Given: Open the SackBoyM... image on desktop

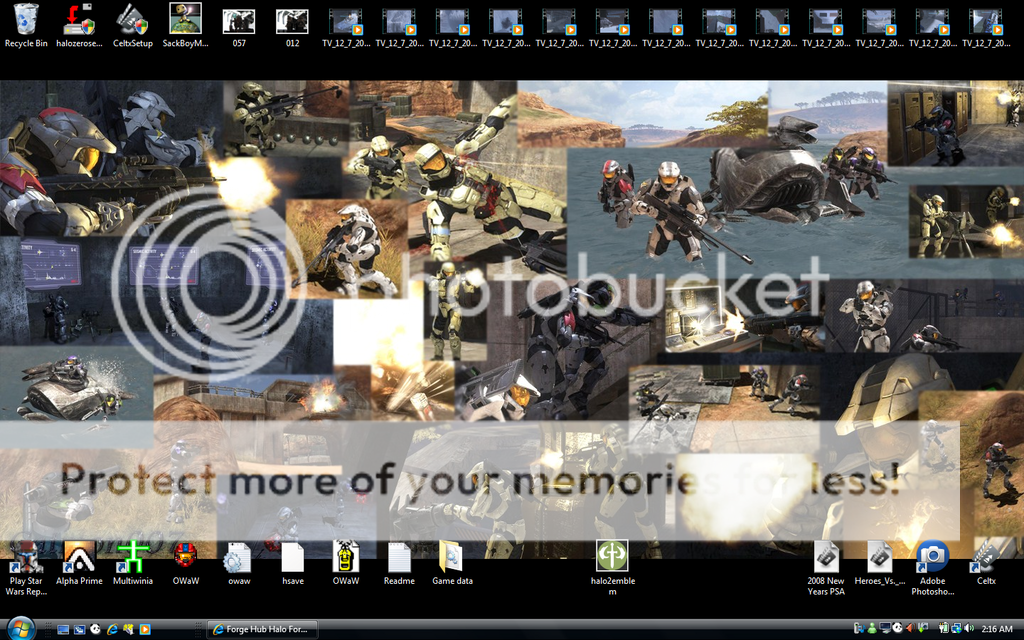Looking at the screenshot, I should point(185,20).
